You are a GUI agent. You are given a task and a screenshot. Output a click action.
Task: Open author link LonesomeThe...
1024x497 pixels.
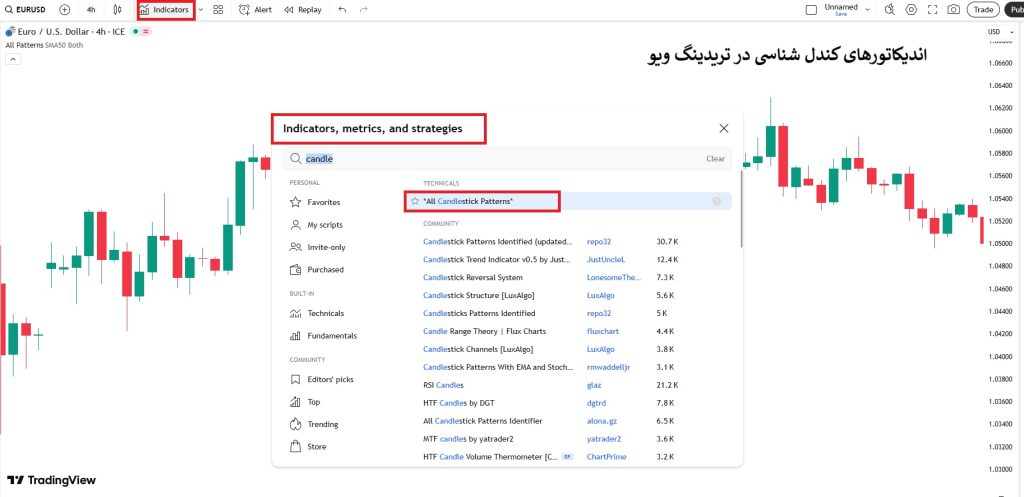pyautogui.click(x=615, y=278)
